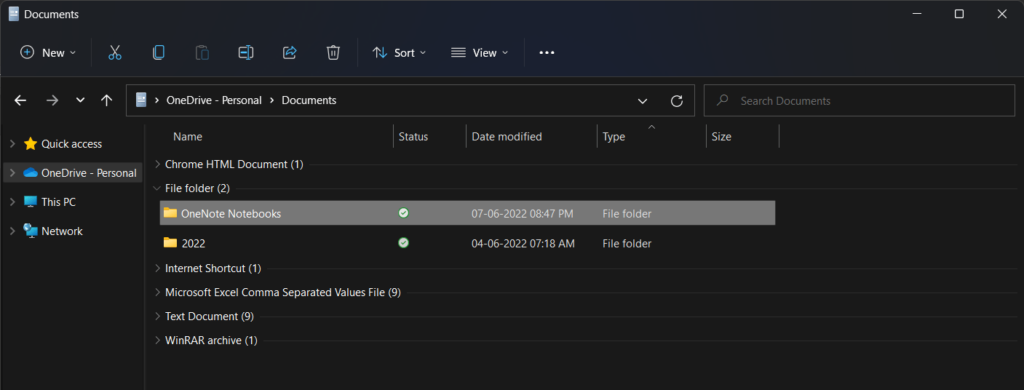Click the Share icon in toolbar
The image size is (1024, 390).
click(289, 53)
